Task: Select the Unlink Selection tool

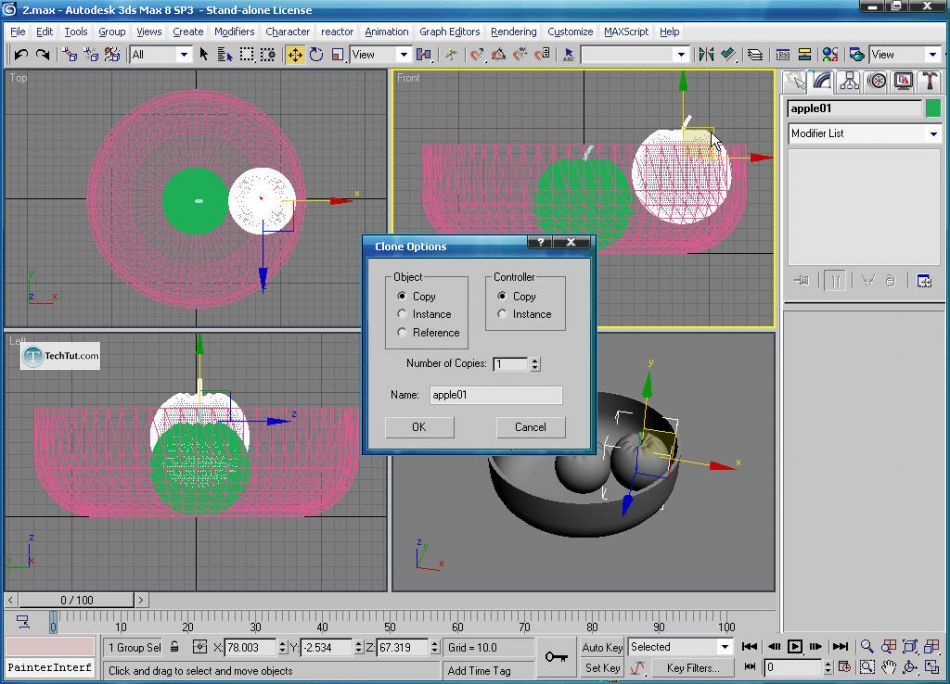Action: click(x=91, y=55)
